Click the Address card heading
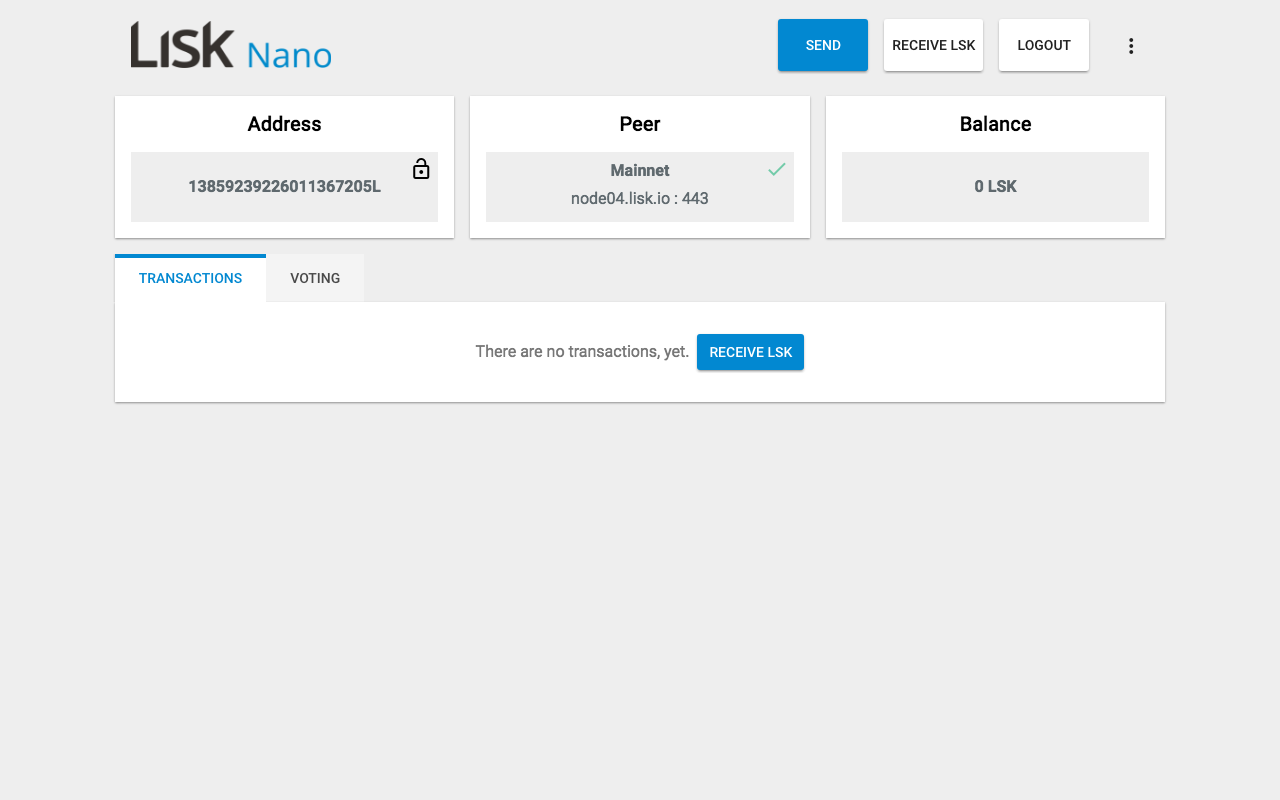 [285, 124]
